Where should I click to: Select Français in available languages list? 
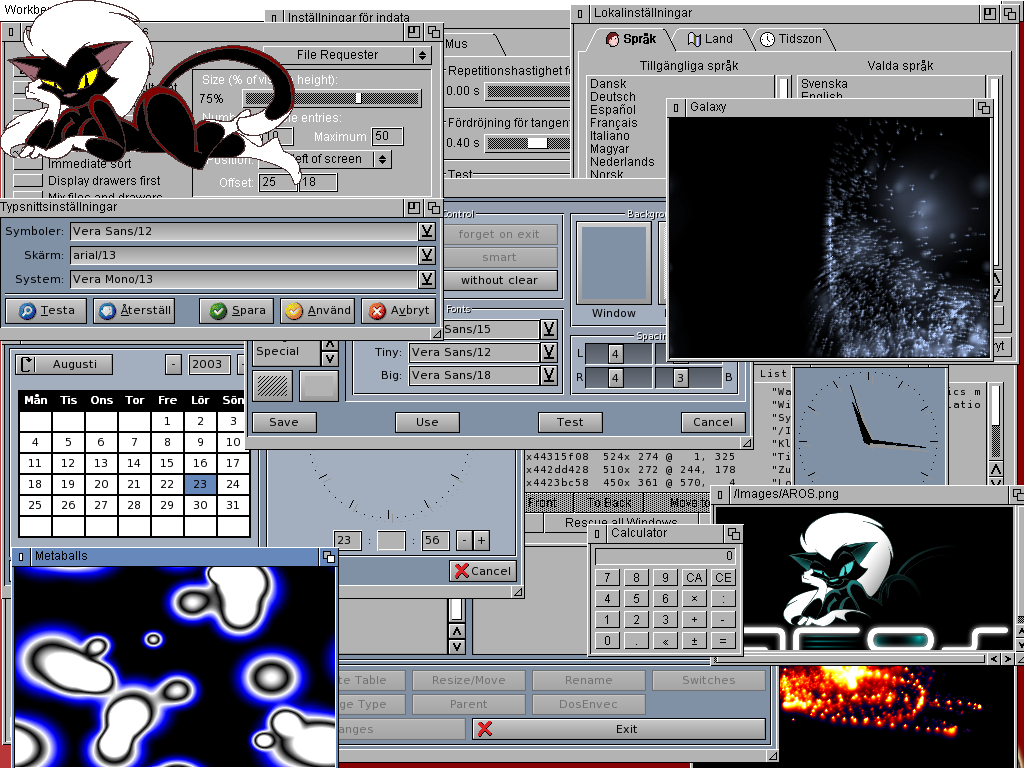(x=613, y=123)
